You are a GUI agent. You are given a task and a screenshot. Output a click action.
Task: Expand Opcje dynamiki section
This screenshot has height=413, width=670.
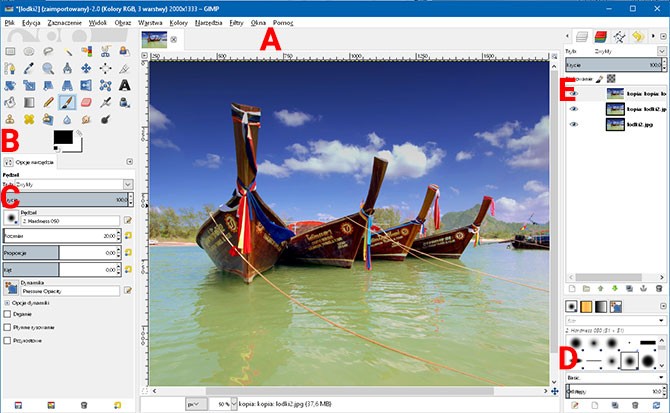7,303
